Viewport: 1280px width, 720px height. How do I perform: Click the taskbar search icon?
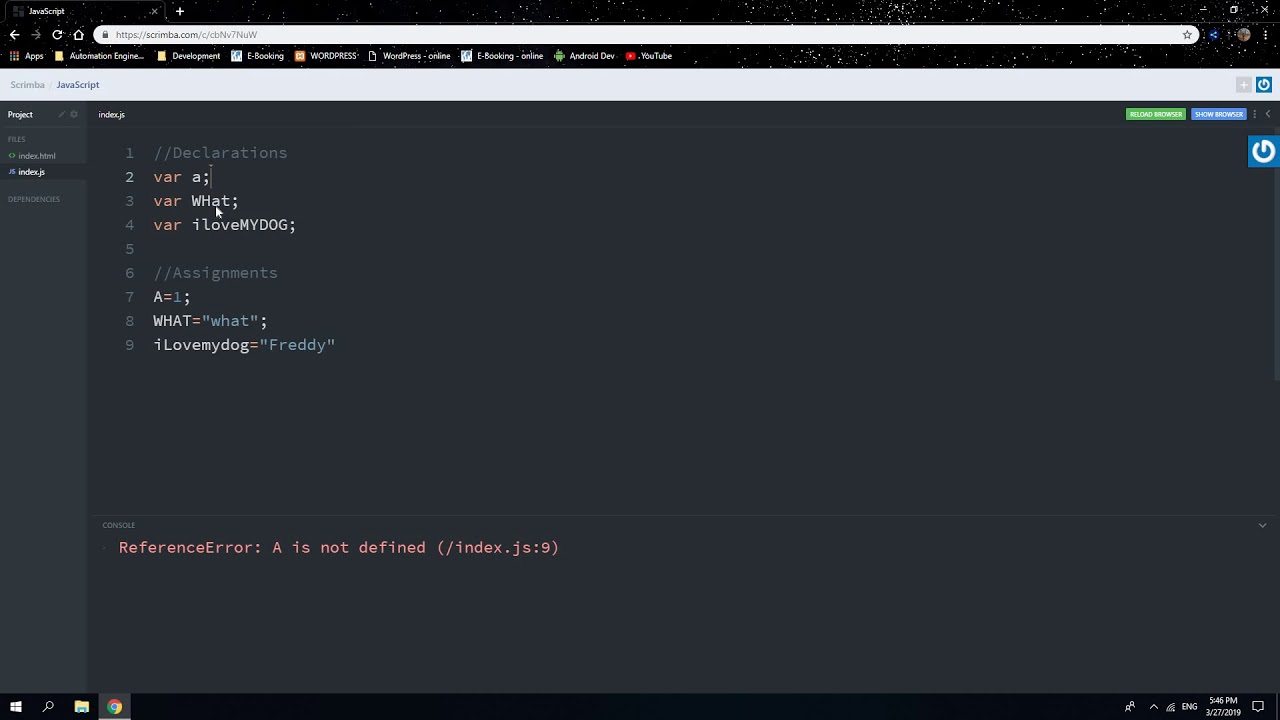click(48, 707)
